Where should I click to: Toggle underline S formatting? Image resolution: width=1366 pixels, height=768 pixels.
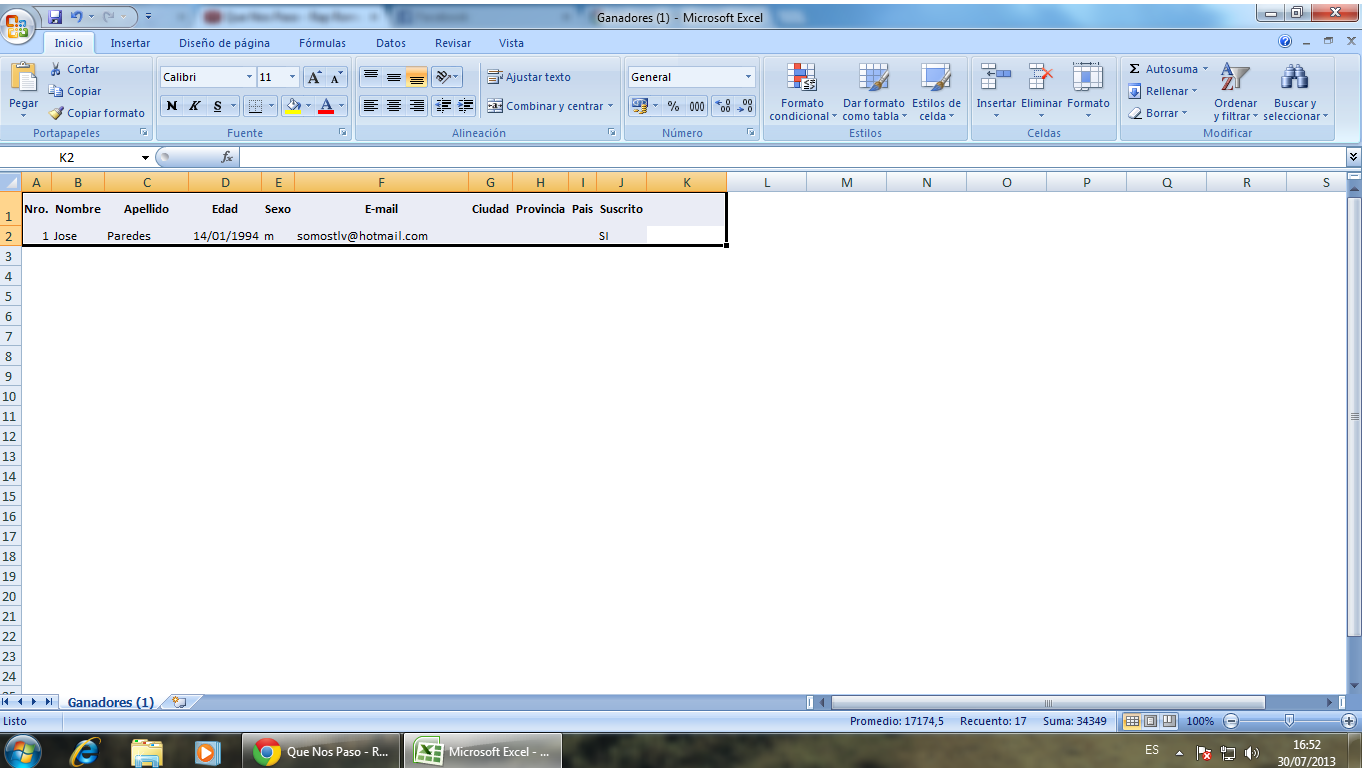(x=217, y=106)
